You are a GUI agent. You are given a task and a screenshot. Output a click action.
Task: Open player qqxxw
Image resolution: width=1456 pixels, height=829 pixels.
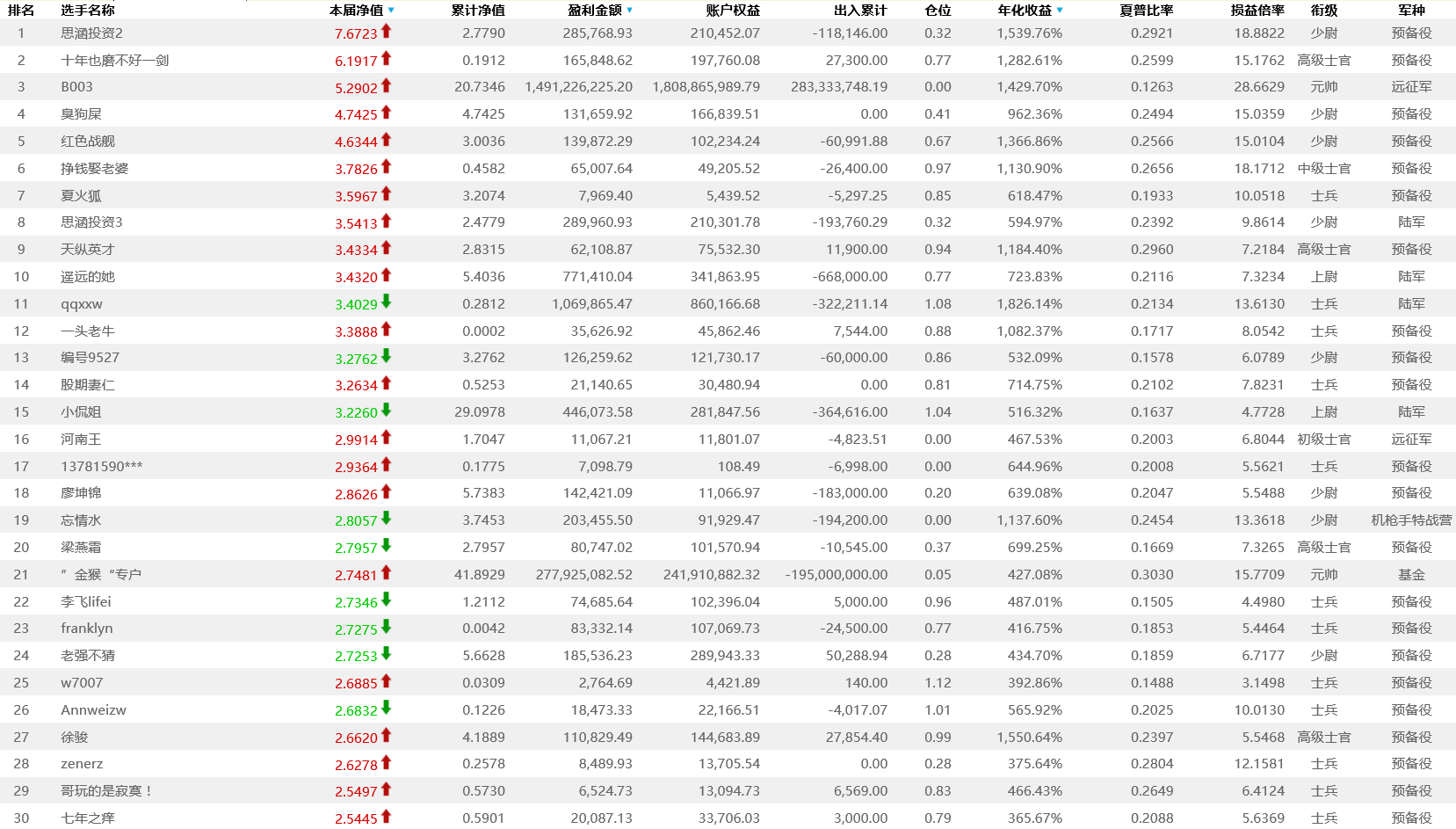82,304
